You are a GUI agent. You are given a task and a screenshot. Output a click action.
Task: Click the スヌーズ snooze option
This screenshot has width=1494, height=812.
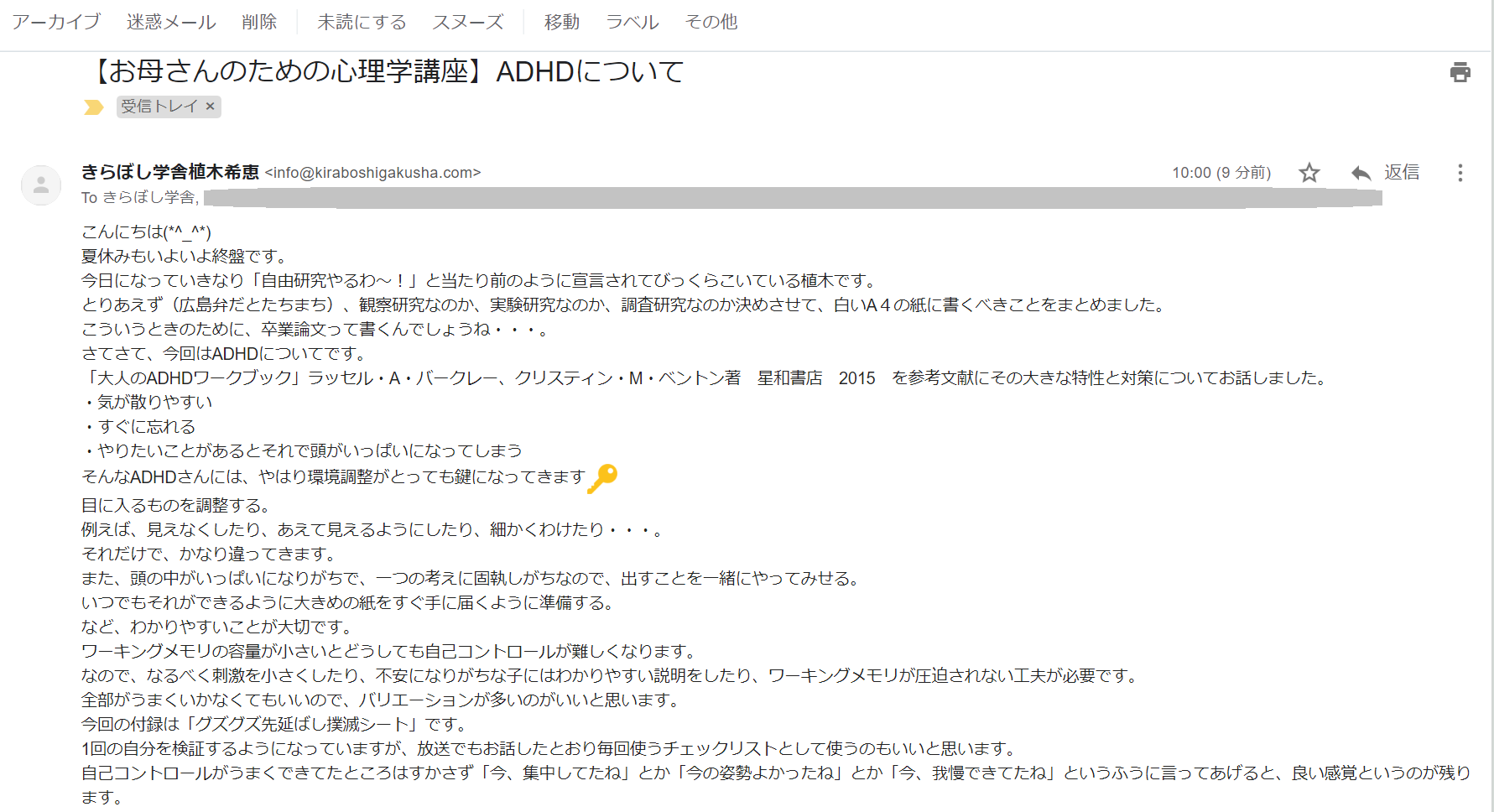coord(467,22)
